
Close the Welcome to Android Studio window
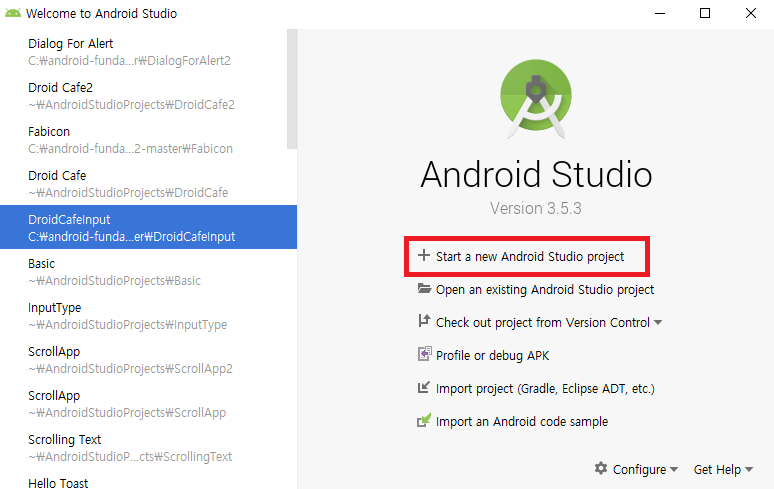coord(751,13)
